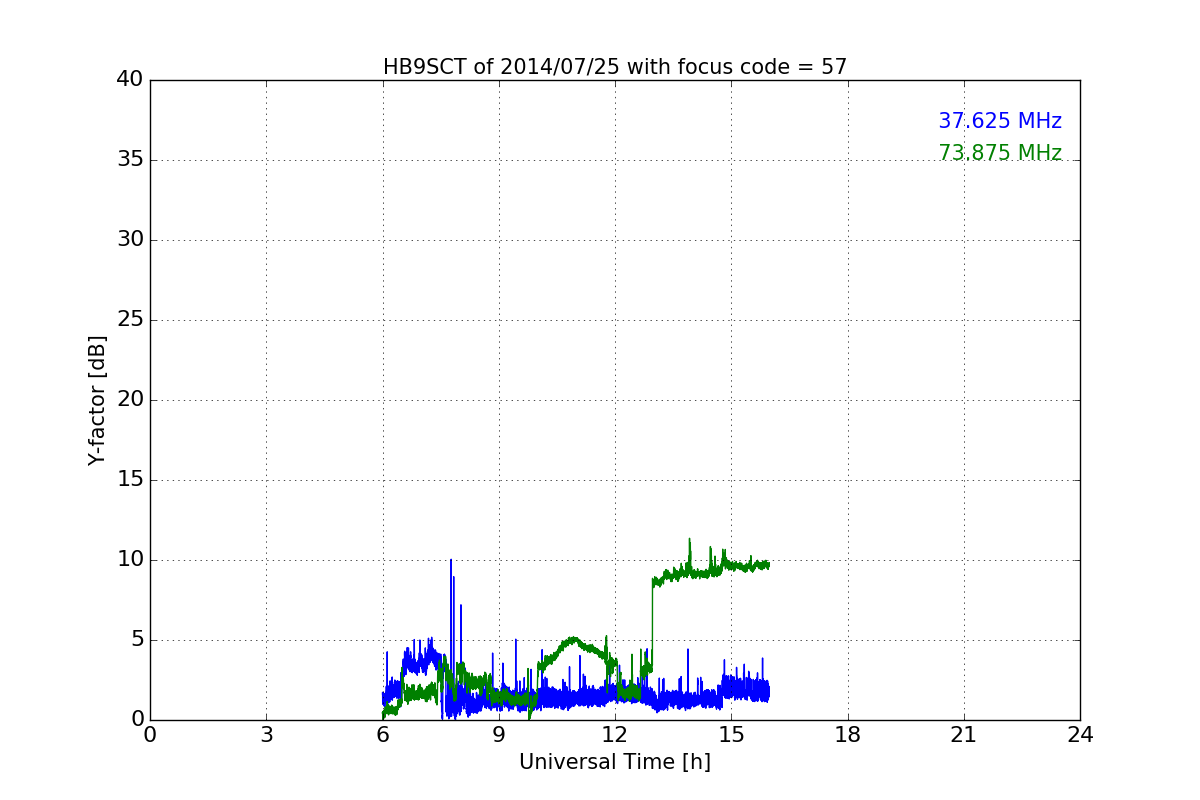Click x-axis tick label 21
Screen dimensions: 1200x800
pos(964,735)
